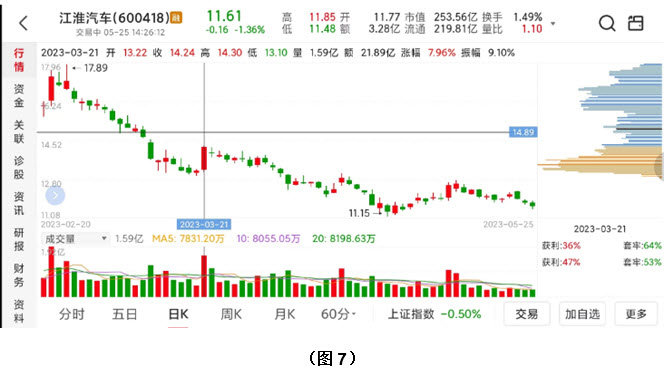Click the 交易 button
667x383 pixels.
(527, 314)
